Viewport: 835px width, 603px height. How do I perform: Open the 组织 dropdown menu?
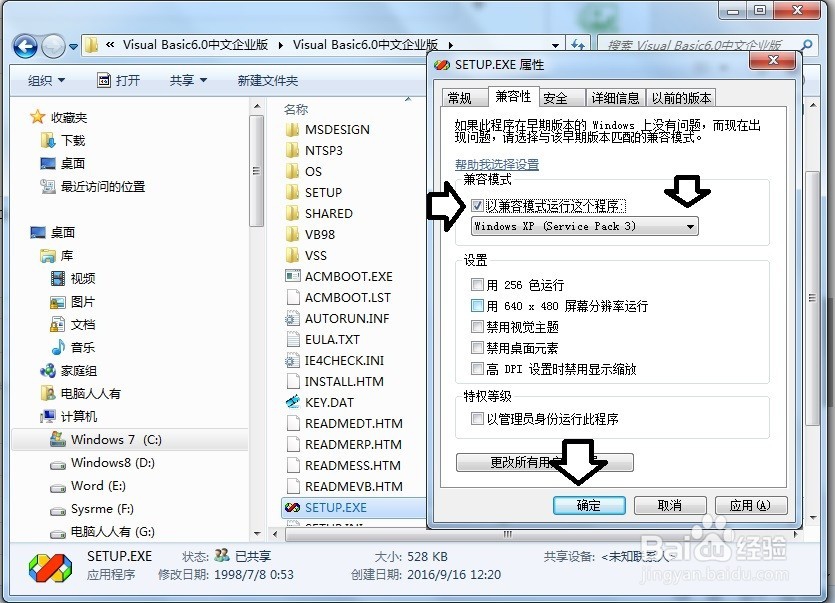click(46, 80)
